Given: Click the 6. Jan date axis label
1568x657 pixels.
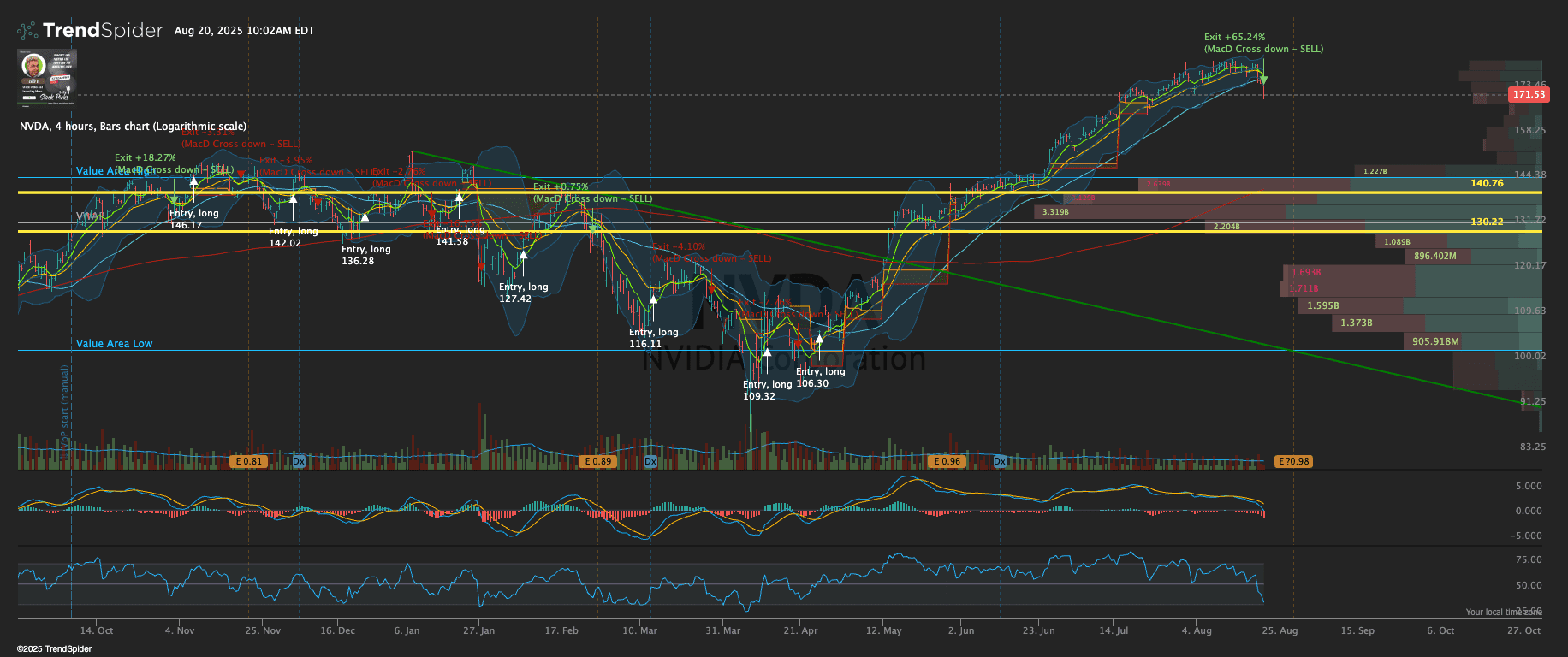Looking at the screenshot, I should point(407,630).
